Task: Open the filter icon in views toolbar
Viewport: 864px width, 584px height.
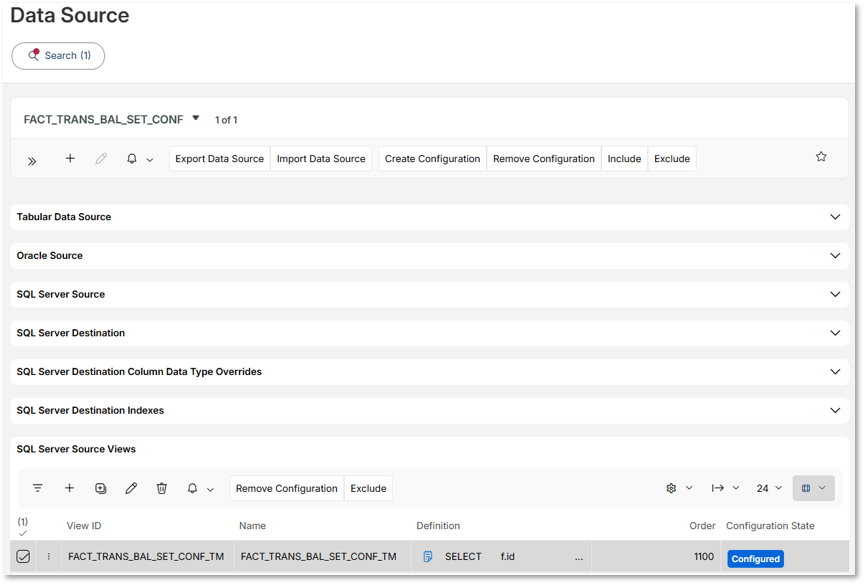Action: (37, 488)
